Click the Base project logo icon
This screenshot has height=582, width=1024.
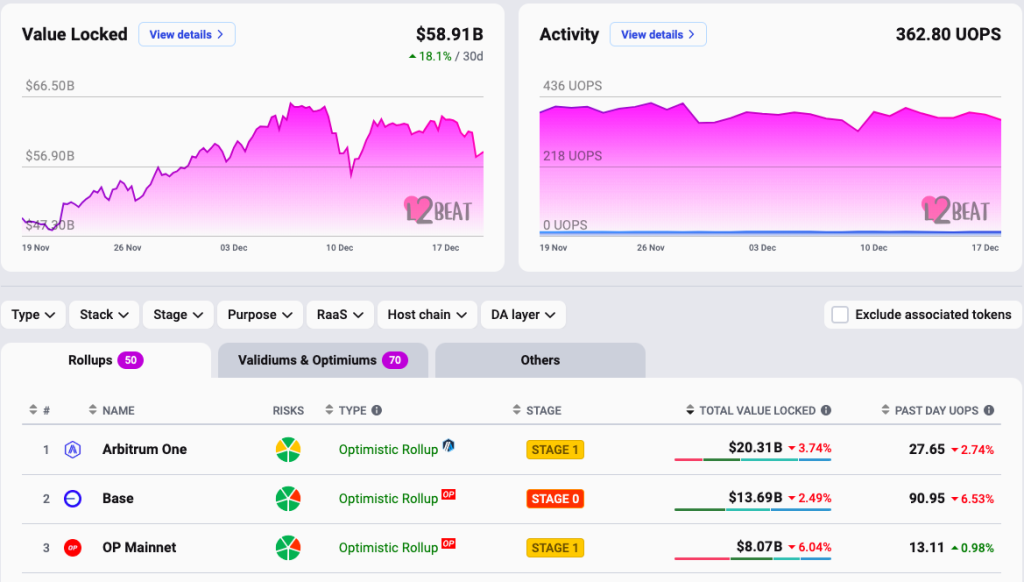pos(72,498)
